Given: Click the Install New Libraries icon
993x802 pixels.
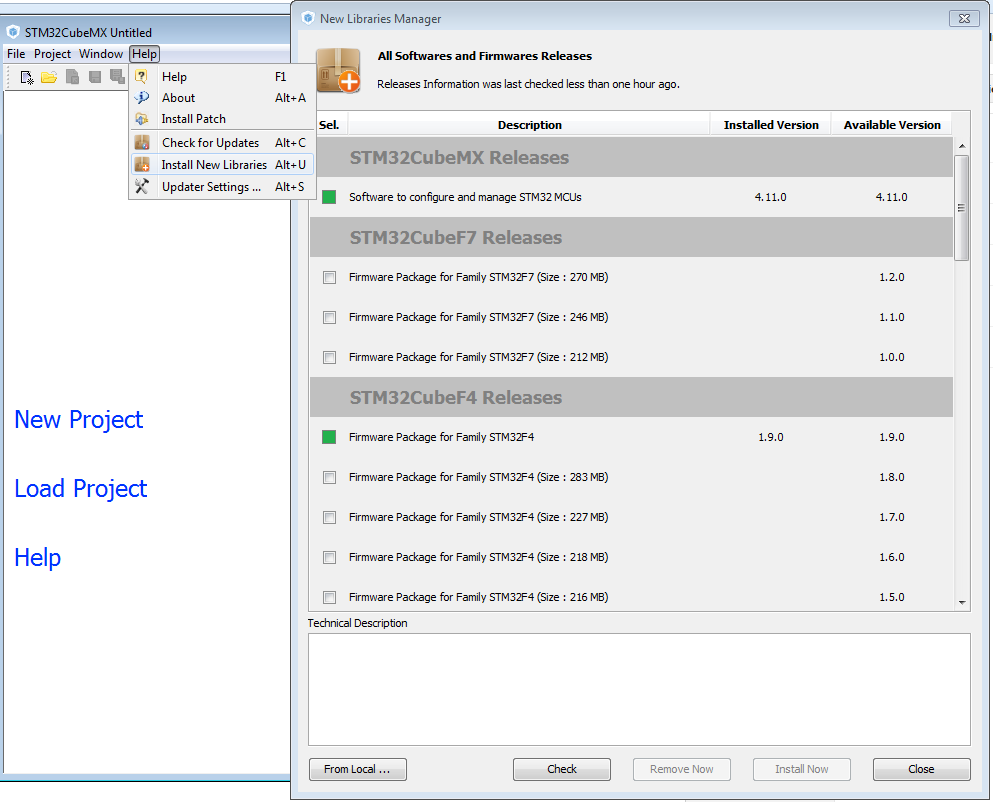Looking at the screenshot, I should click(x=142, y=165).
